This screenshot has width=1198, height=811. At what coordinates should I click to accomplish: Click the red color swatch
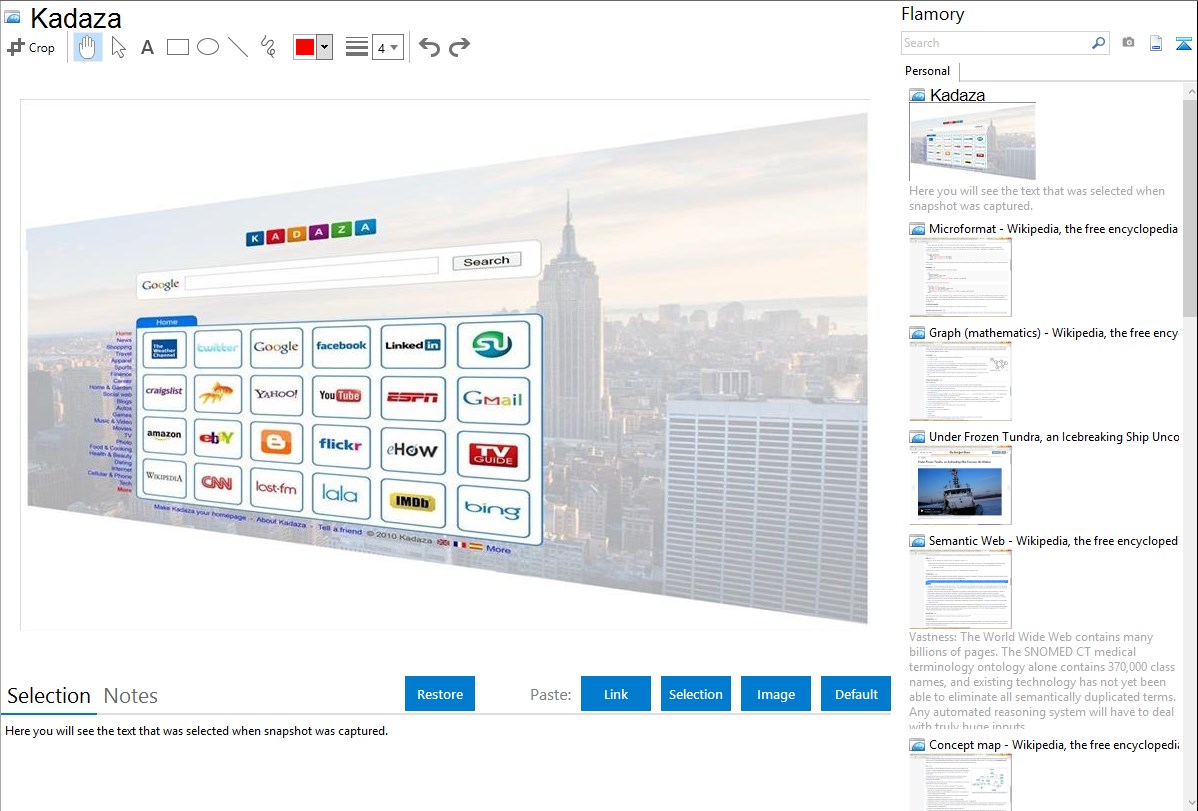point(305,47)
